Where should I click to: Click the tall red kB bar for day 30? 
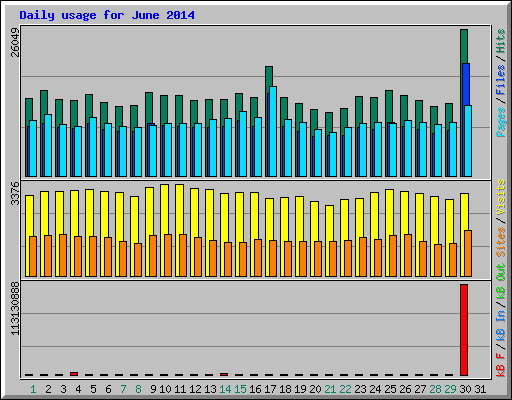[x=464, y=330]
